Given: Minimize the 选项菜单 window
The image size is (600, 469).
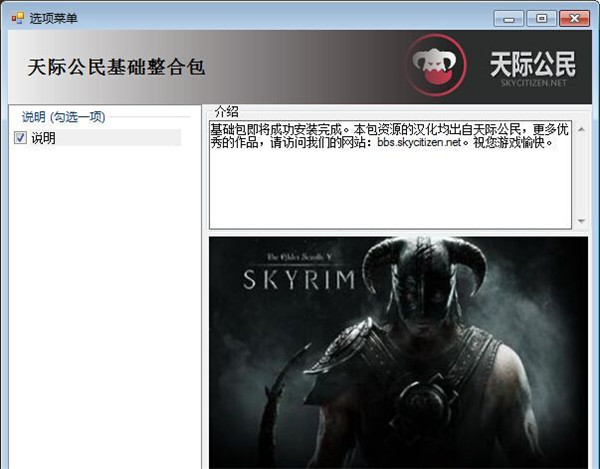Looking at the screenshot, I should click(x=509, y=18).
